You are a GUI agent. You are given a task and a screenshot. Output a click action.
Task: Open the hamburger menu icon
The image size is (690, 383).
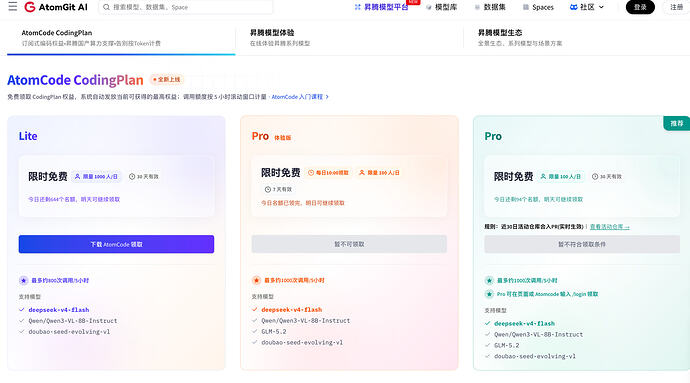13,7
